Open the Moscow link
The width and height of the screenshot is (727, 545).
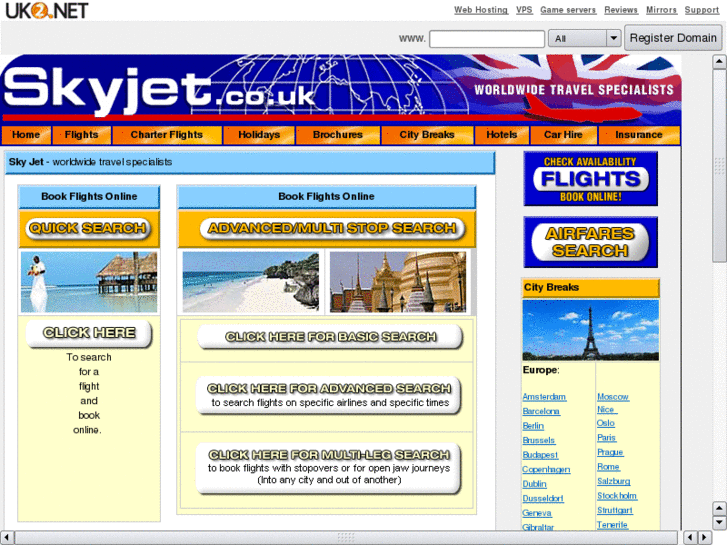coord(612,397)
